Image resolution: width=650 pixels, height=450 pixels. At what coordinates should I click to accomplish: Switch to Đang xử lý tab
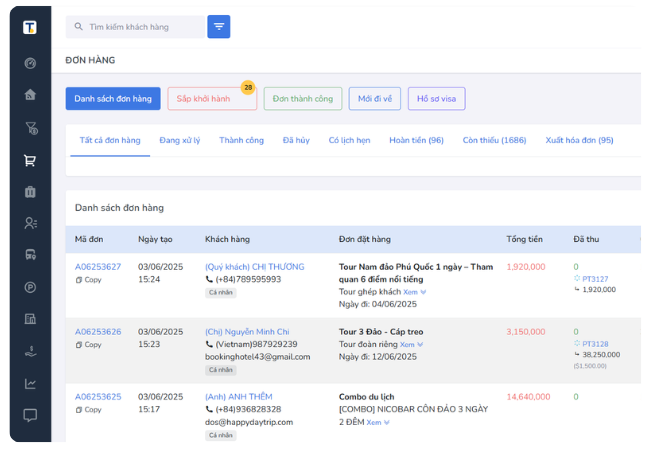(x=179, y=140)
